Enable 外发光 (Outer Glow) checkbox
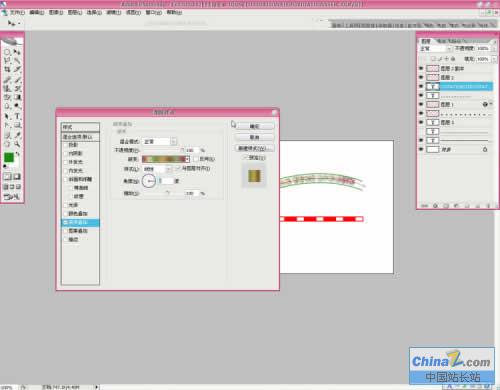 [x=65, y=162]
